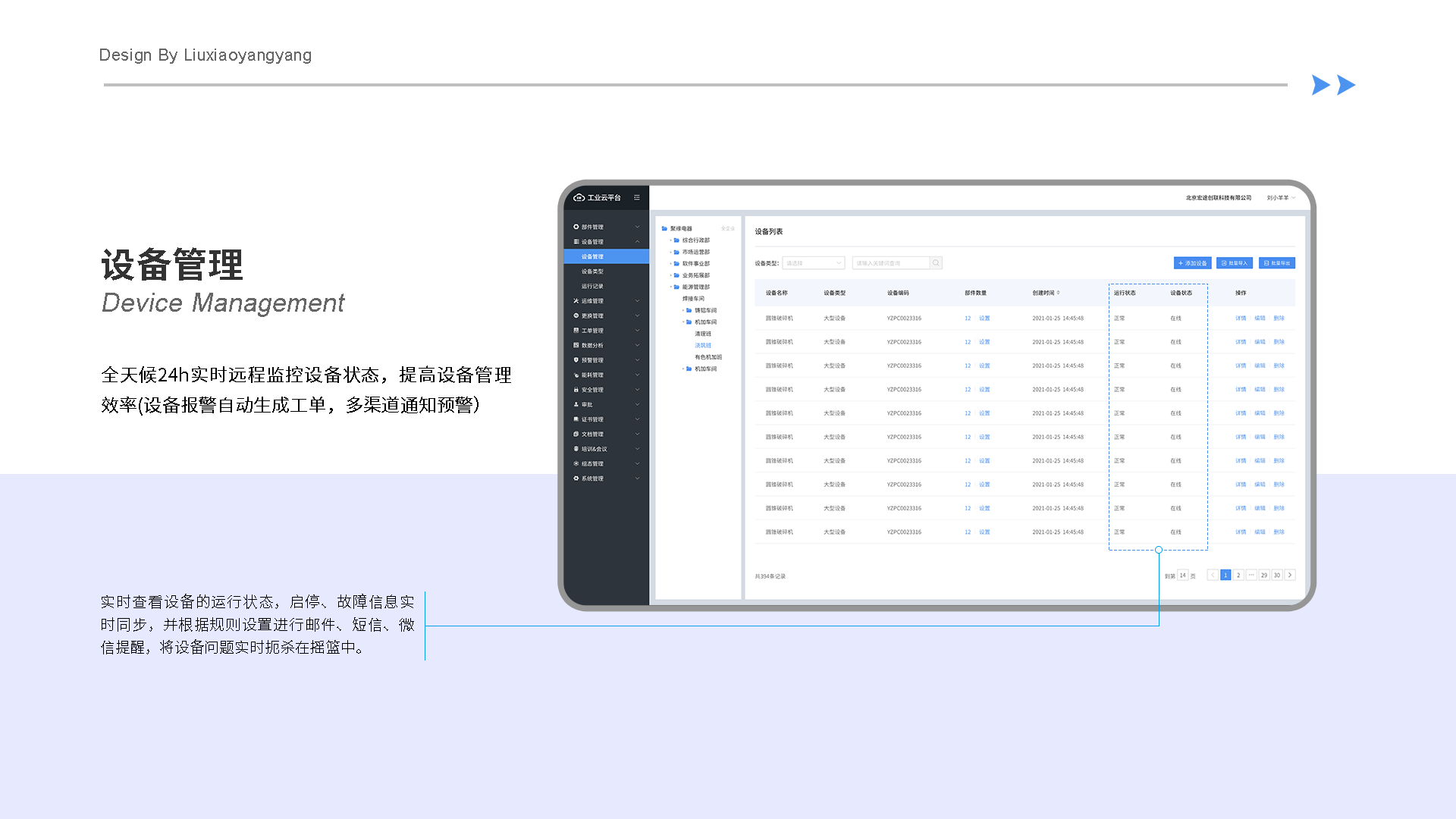Click 设置 link in first table row
Image resolution: width=1456 pixels, height=819 pixels.
coord(984,318)
